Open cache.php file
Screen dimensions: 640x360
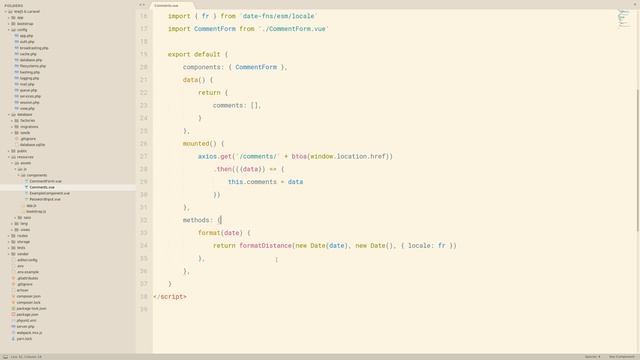coord(28,54)
